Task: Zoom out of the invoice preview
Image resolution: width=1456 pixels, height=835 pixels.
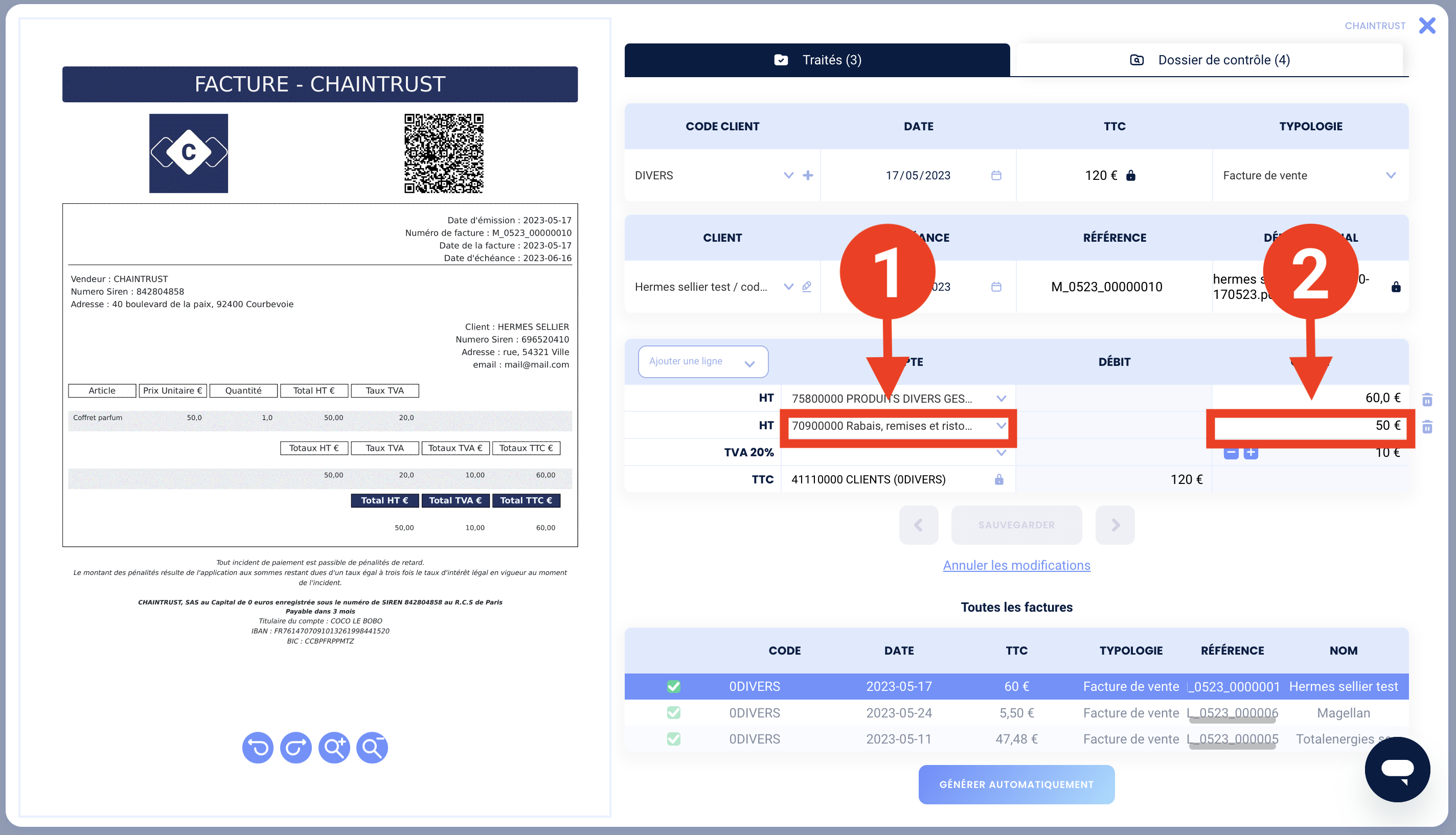Action: click(372, 748)
